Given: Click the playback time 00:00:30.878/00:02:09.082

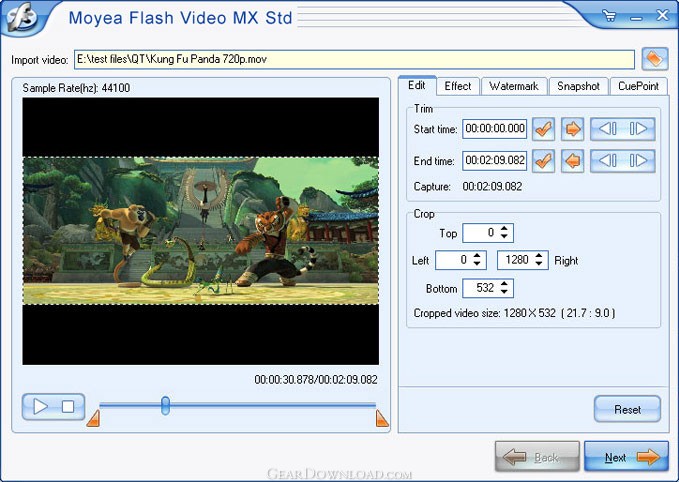Looking at the screenshot, I should pyautogui.click(x=316, y=380).
